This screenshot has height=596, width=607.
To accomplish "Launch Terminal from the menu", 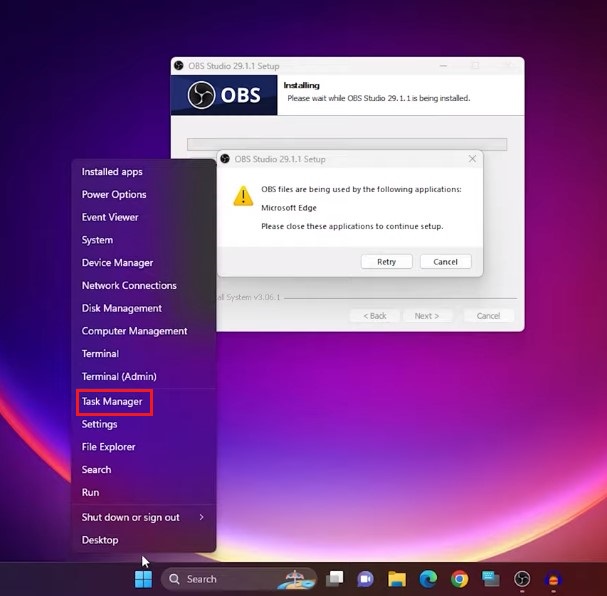I will pyautogui.click(x=143, y=354).
